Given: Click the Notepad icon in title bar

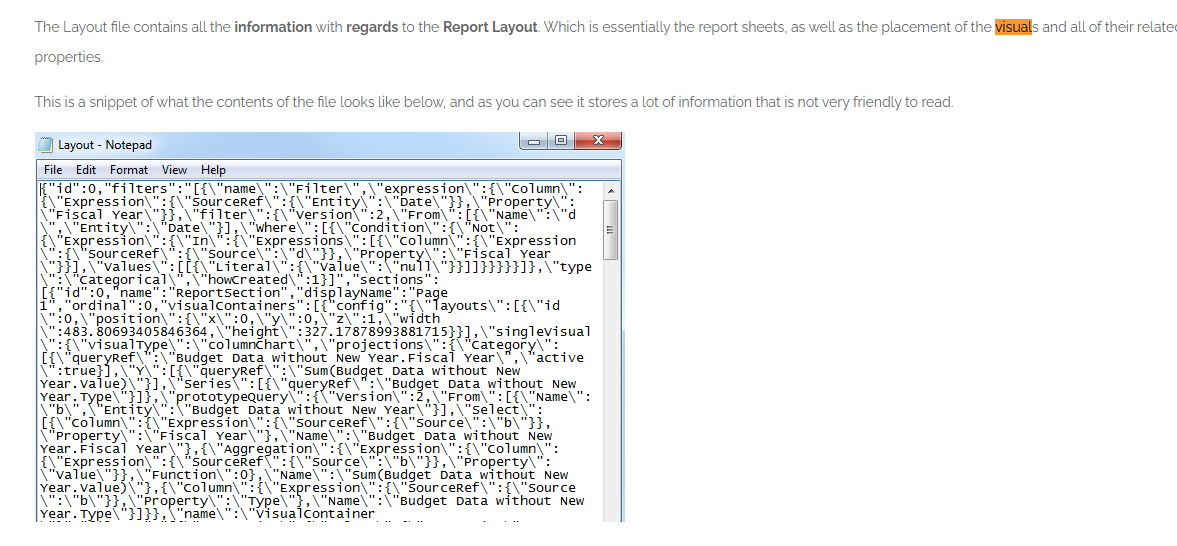Looking at the screenshot, I should pyautogui.click(x=47, y=145).
